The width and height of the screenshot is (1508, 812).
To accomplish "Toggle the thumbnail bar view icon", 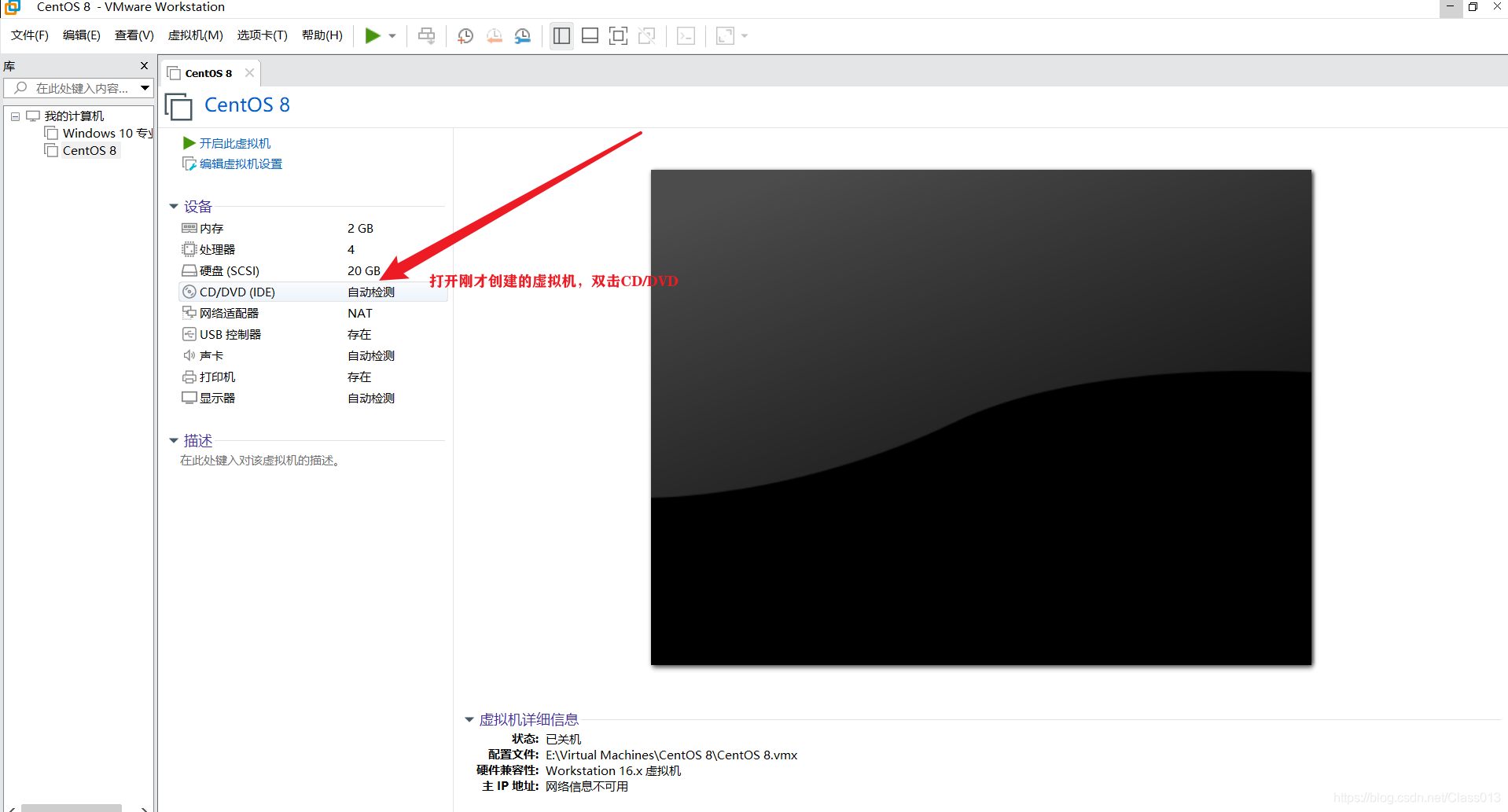I will tap(590, 36).
